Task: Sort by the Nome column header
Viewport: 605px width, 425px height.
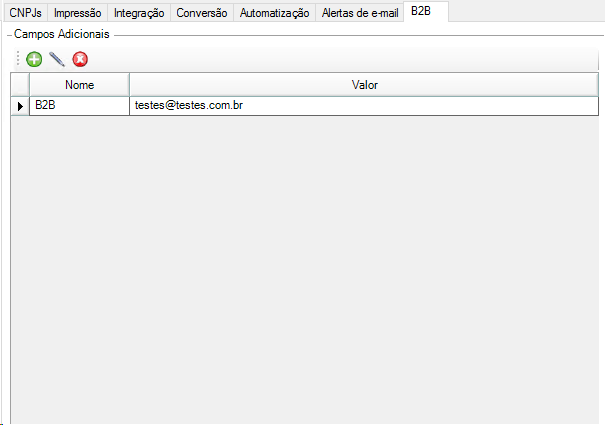Action: coord(79,85)
